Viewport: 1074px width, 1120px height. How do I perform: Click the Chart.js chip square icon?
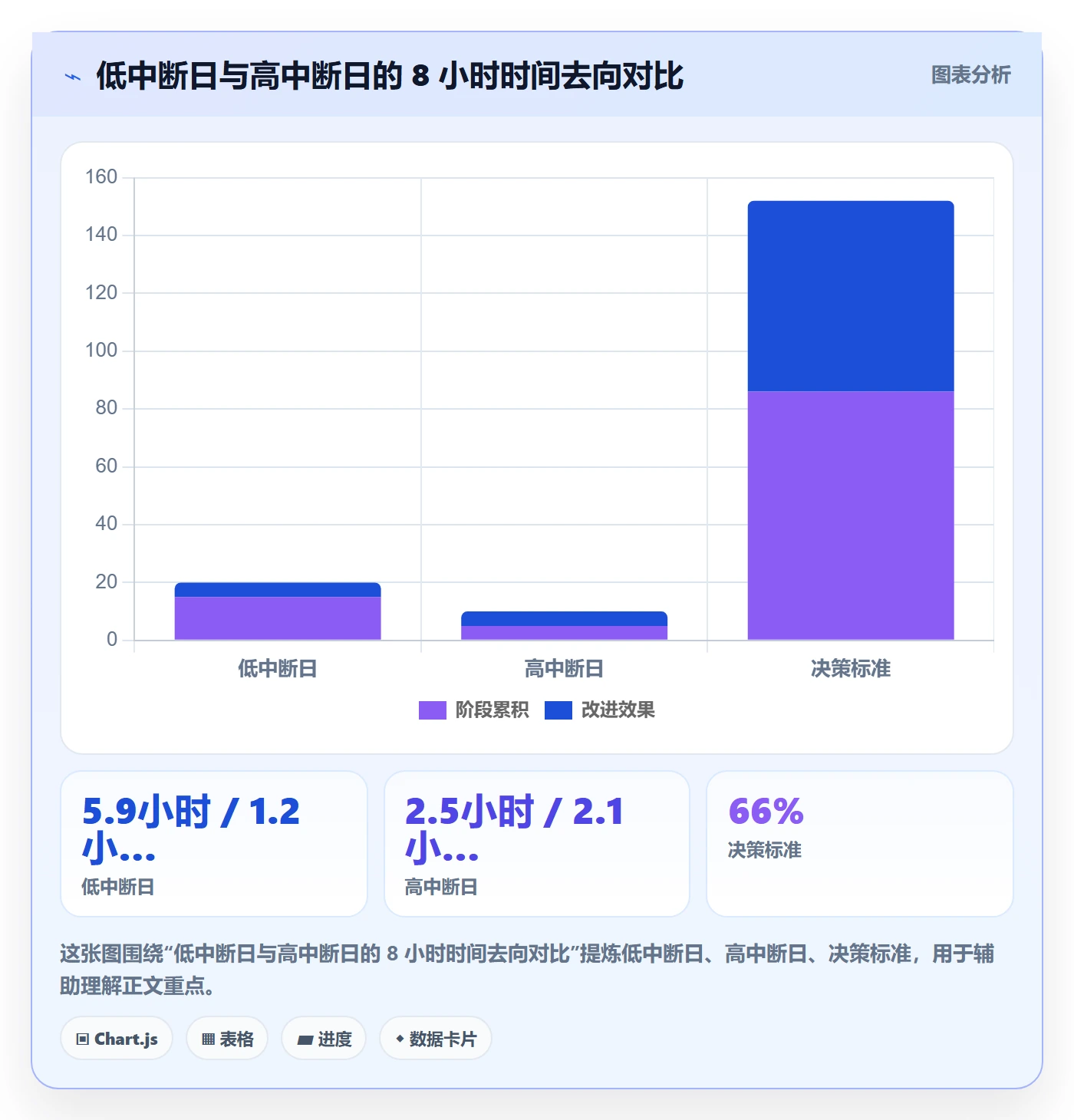83,1039
